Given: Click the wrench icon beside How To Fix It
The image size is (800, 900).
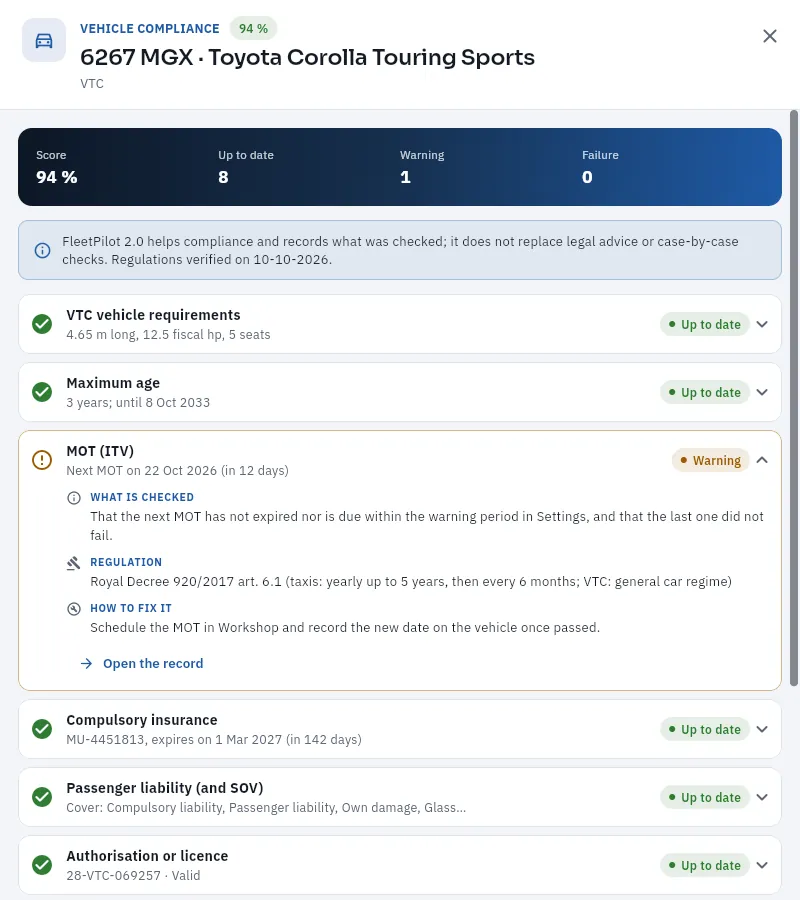Looking at the screenshot, I should 74,608.
